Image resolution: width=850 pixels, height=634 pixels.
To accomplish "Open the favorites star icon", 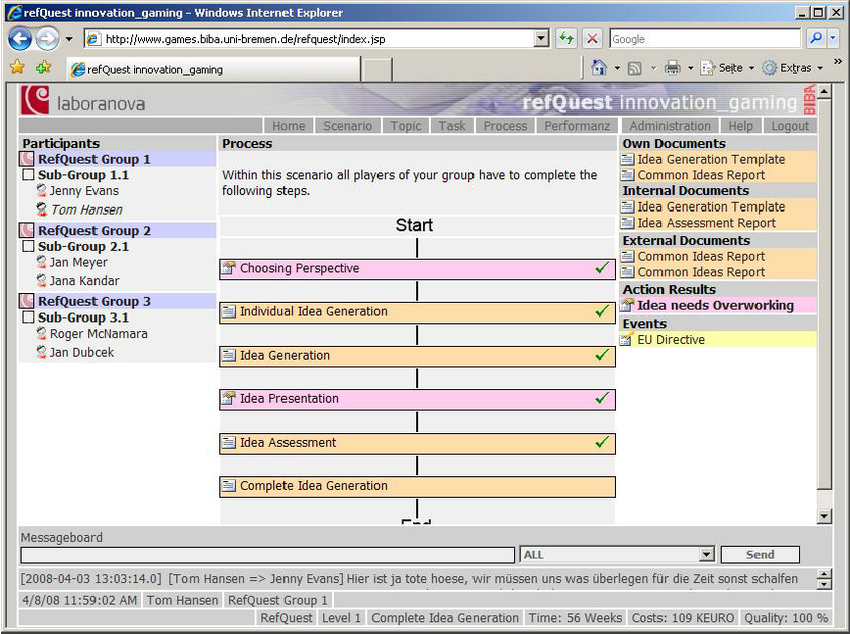I will click(17, 68).
